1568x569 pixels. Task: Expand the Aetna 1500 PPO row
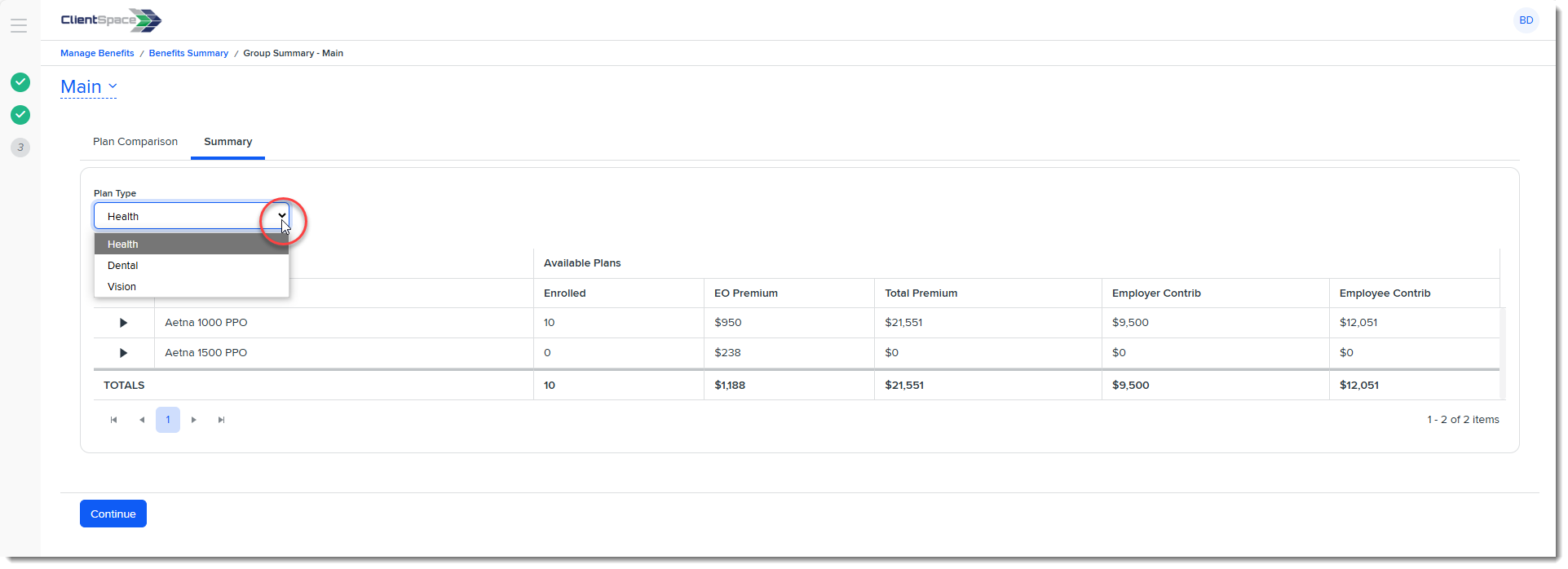click(123, 353)
